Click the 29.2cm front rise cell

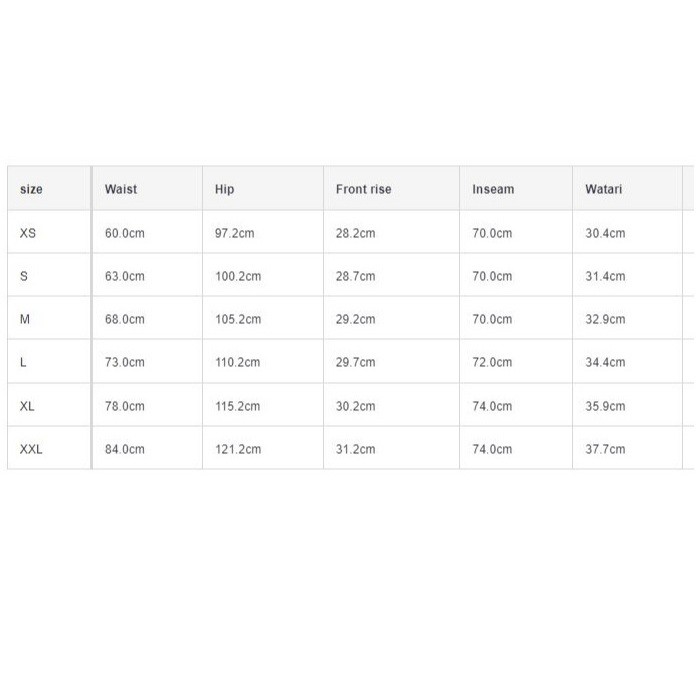356,319
